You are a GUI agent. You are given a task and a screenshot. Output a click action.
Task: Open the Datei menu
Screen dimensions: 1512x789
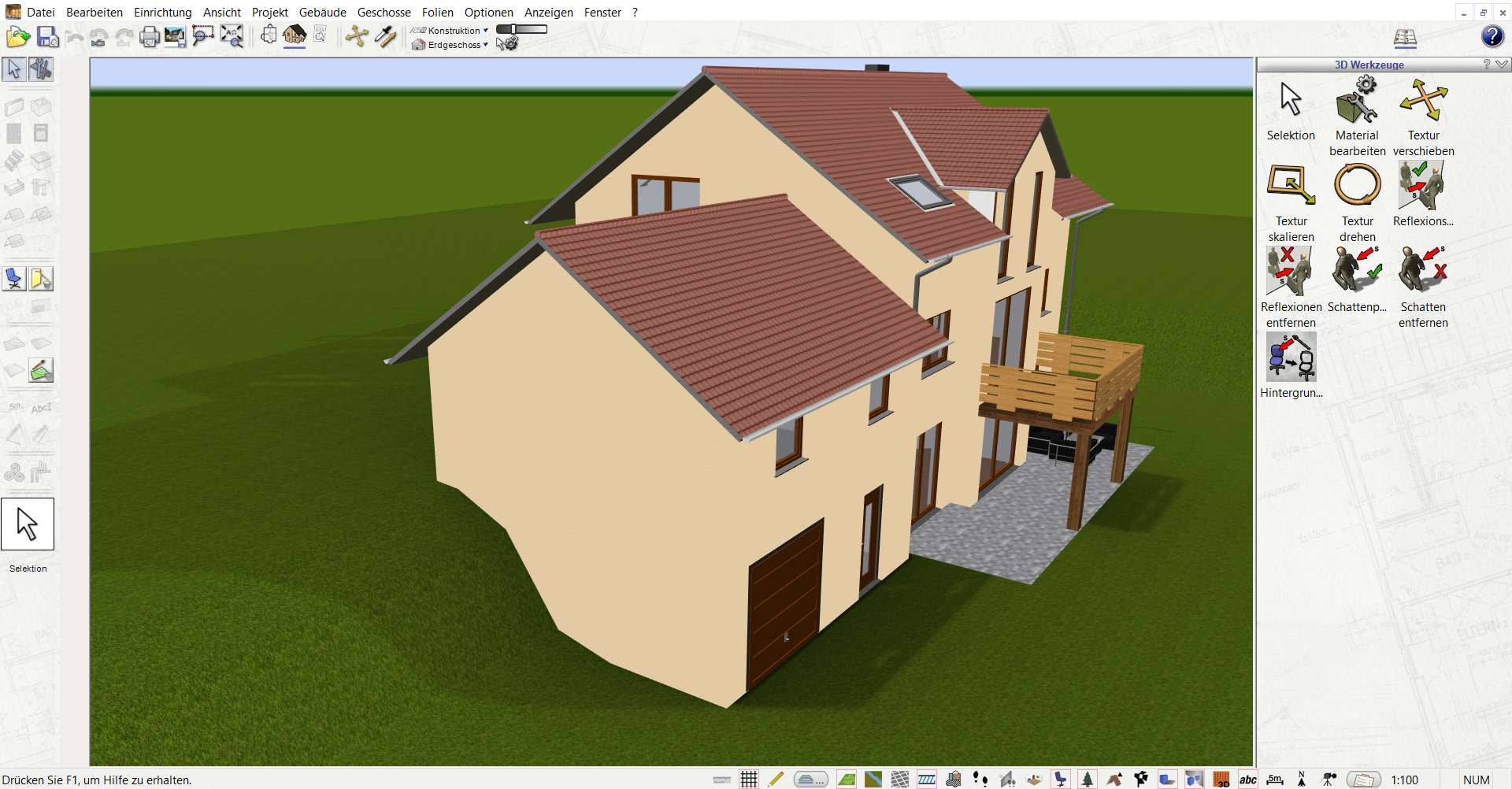pos(41,13)
